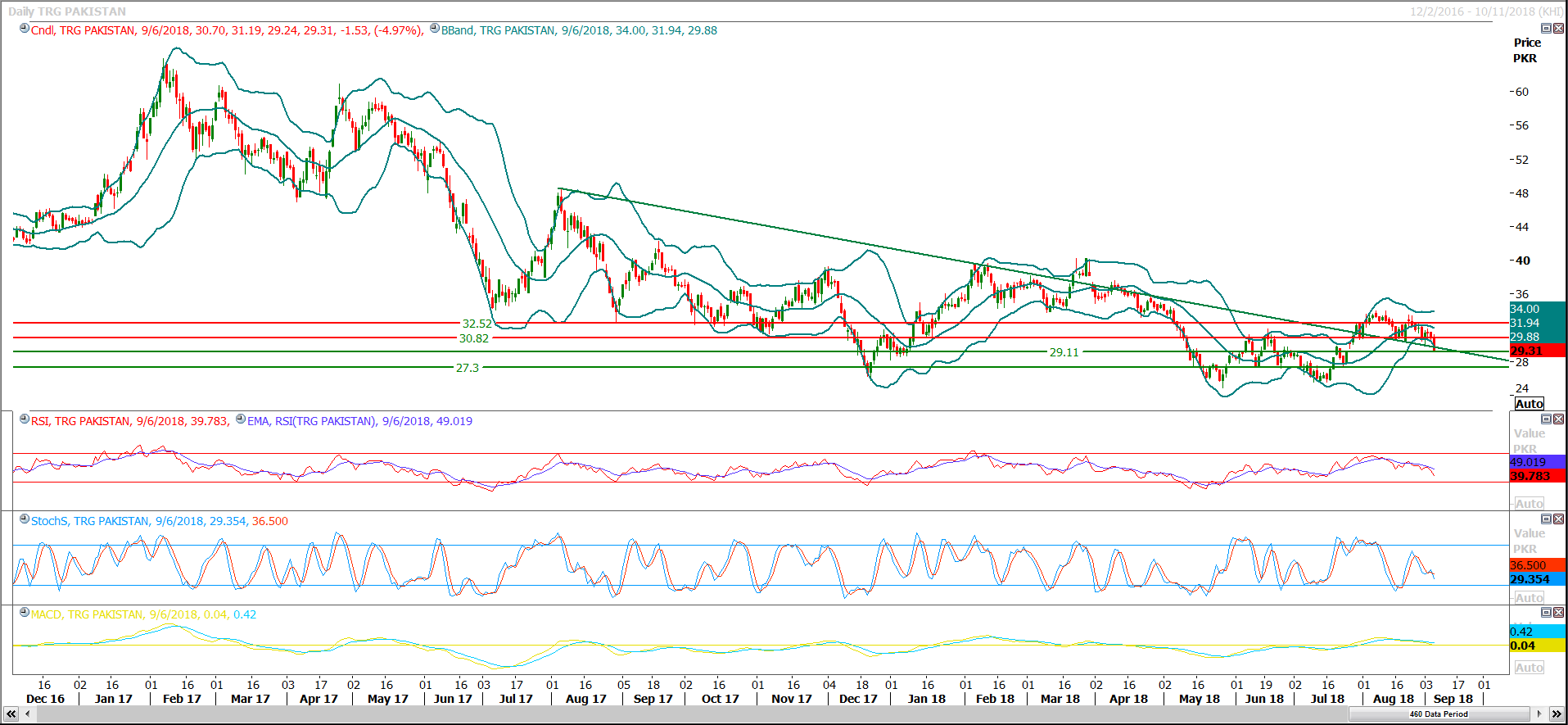Viewport: 1568px width, 725px height.
Task: Toggle Auto scaling on StochS panel
Action: coord(1529,598)
